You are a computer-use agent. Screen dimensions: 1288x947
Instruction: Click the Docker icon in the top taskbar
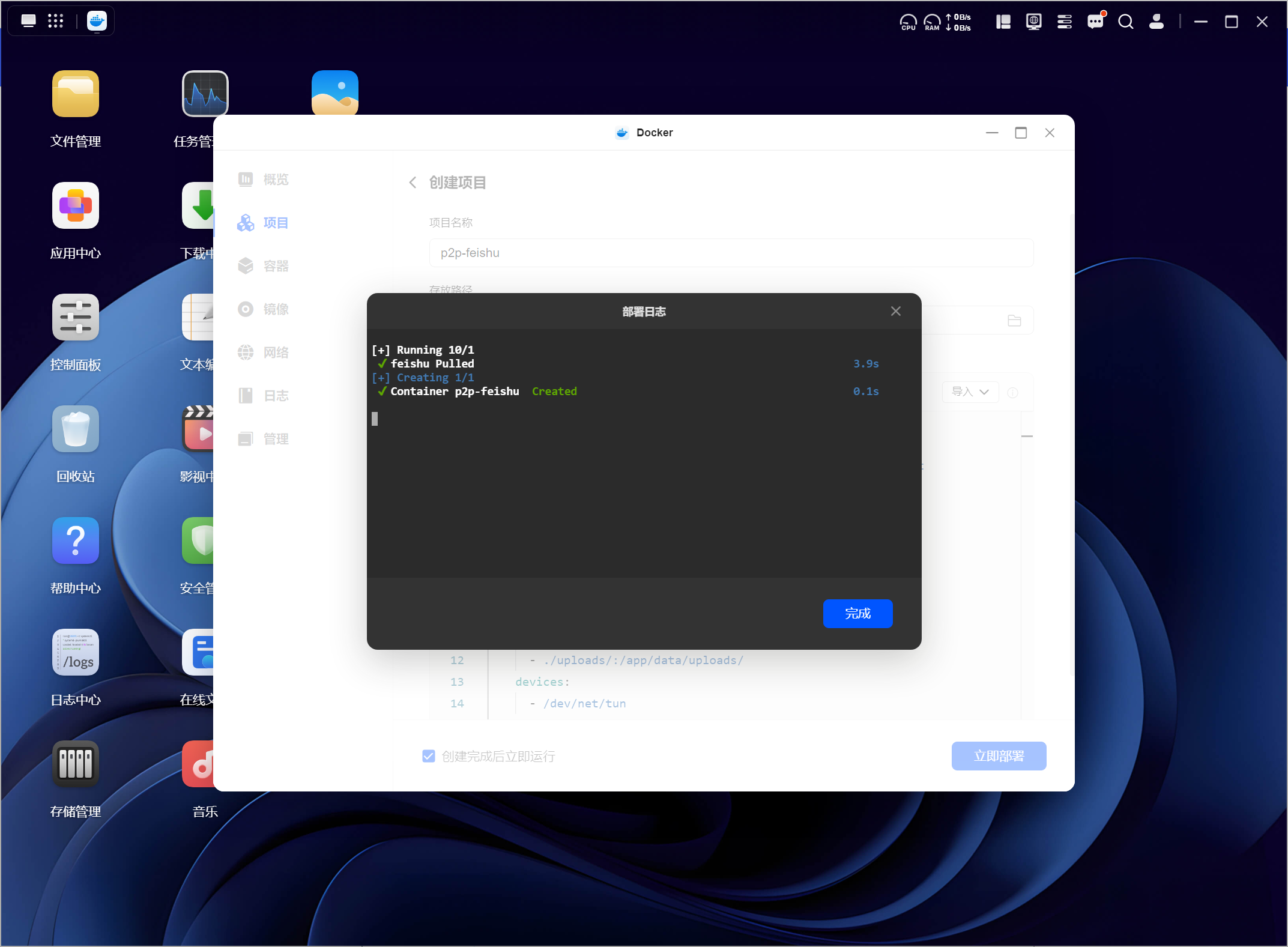pyautogui.click(x=97, y=21)
